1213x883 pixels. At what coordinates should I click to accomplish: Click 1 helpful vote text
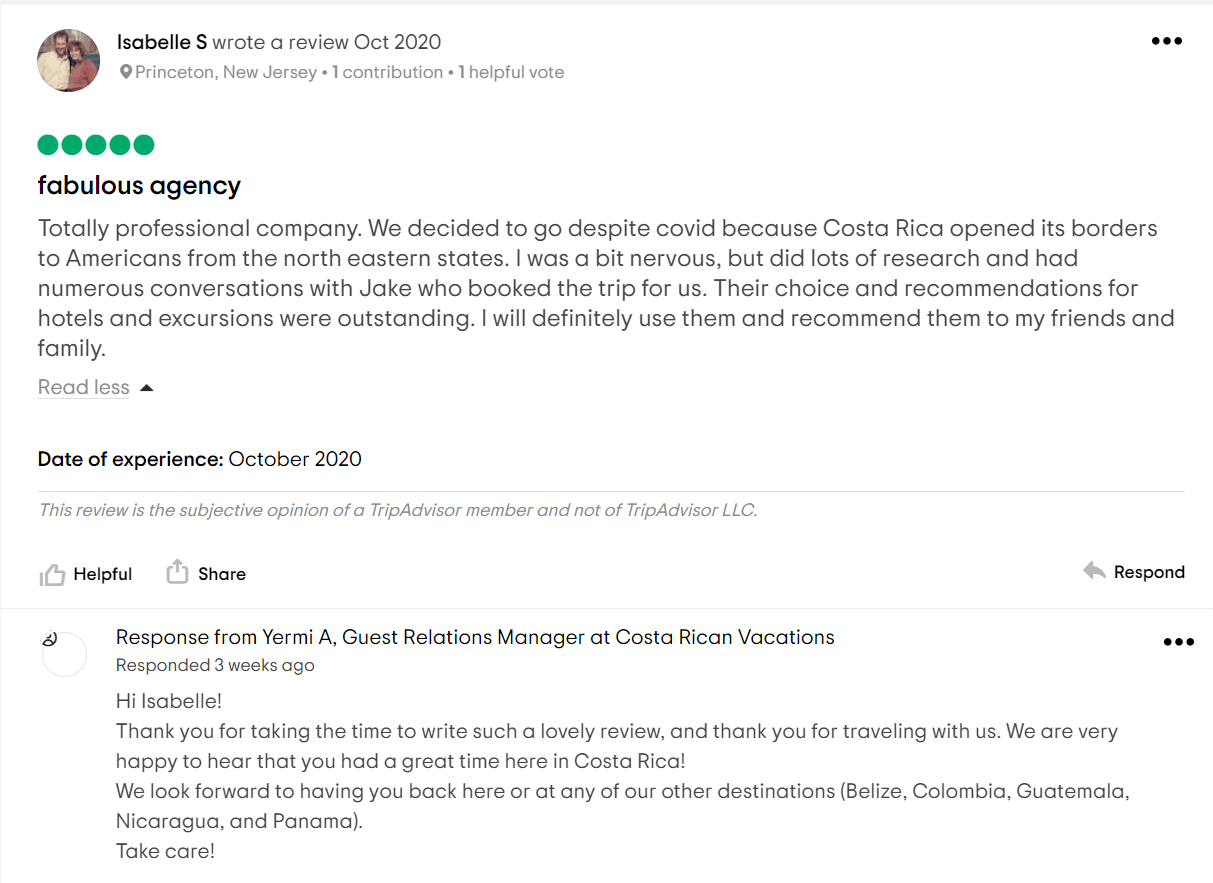tap(511, 72)
